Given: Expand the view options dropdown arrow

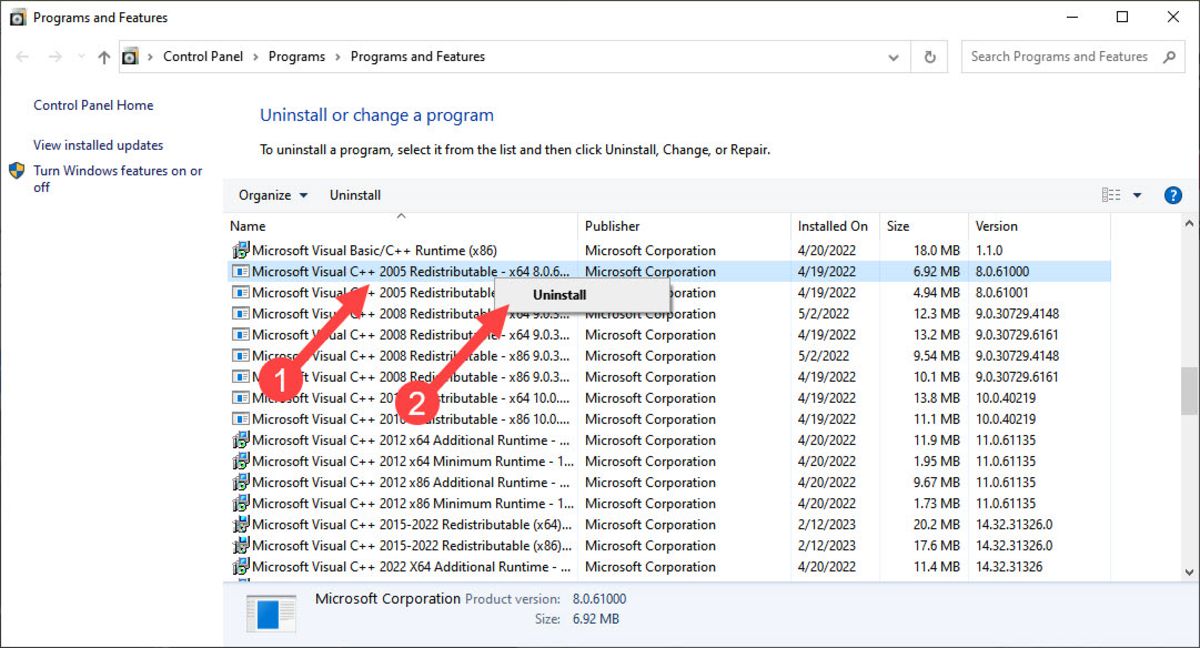Looking at the screenshot, I should 1137,195.
